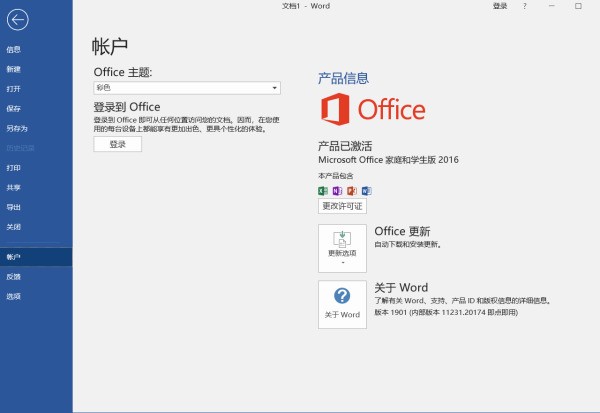Image resolution: width=600 pixels, height=413 pixels.
Task: Expand the Office 主题 dropdown
Action: pos(187,88)
